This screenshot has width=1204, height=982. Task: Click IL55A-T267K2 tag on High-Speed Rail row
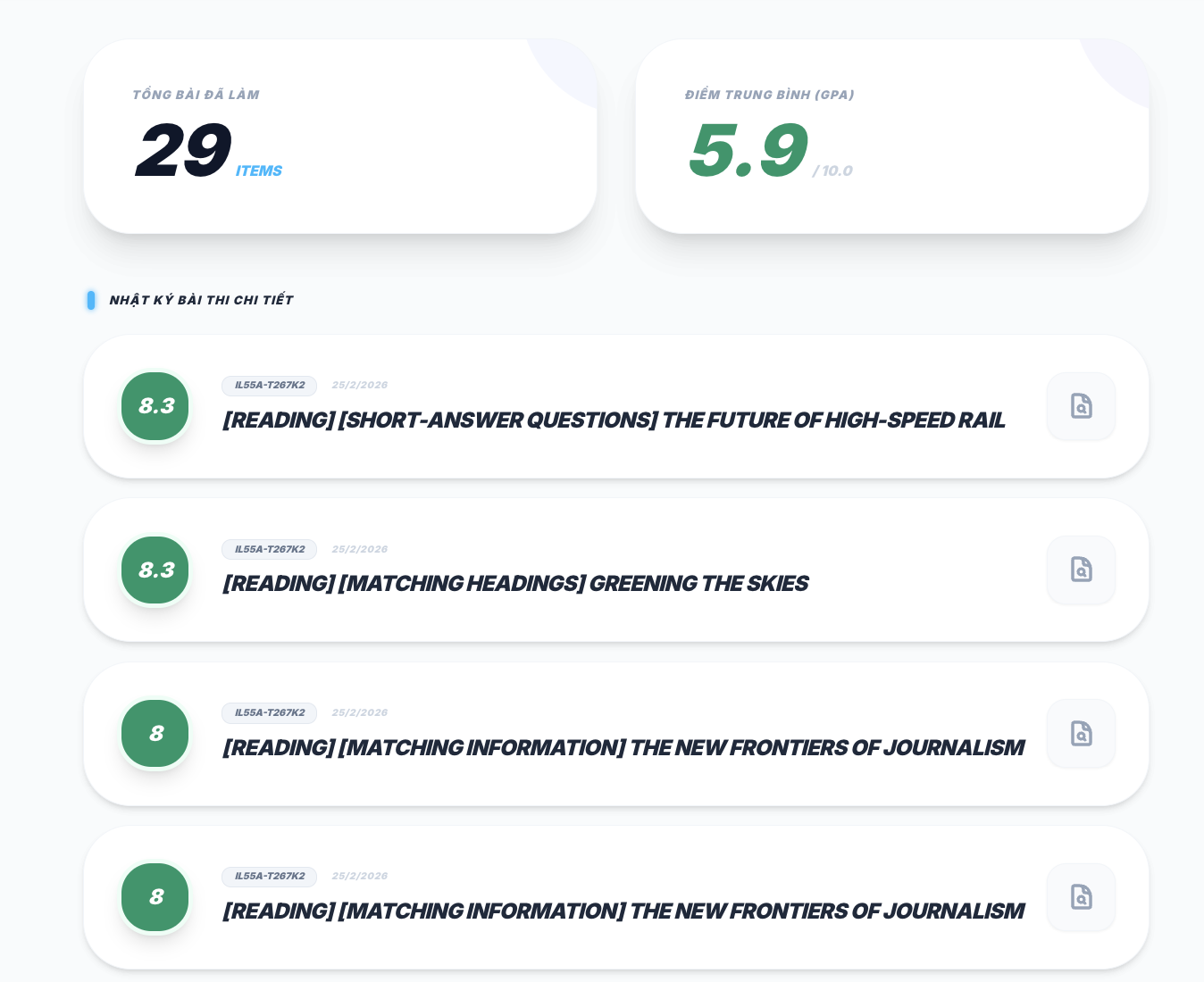[x=269, y=386]
